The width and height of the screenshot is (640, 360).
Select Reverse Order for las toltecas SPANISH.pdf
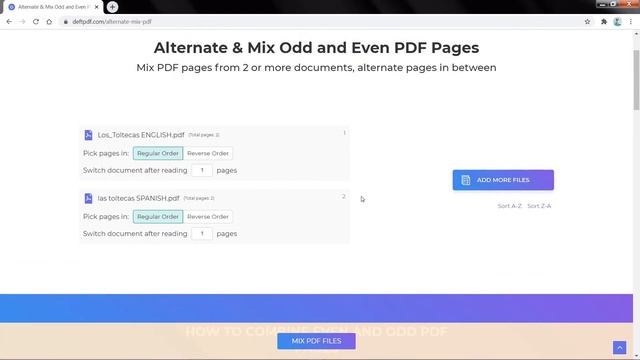[x=208, y=217]
